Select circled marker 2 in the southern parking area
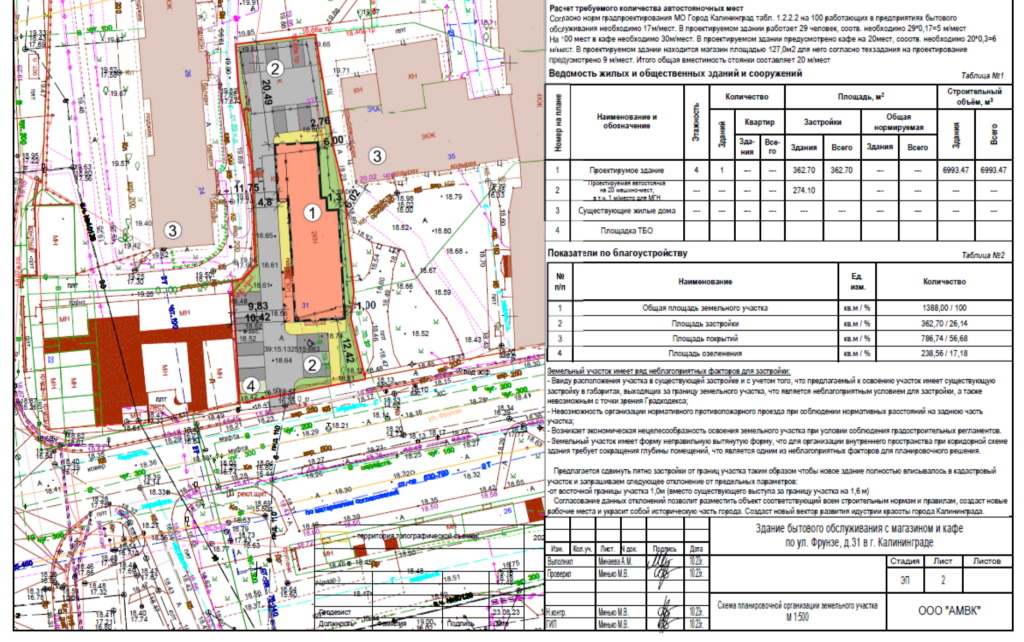This screenshot has width=1024, height=642. click(x=311, y=366)
